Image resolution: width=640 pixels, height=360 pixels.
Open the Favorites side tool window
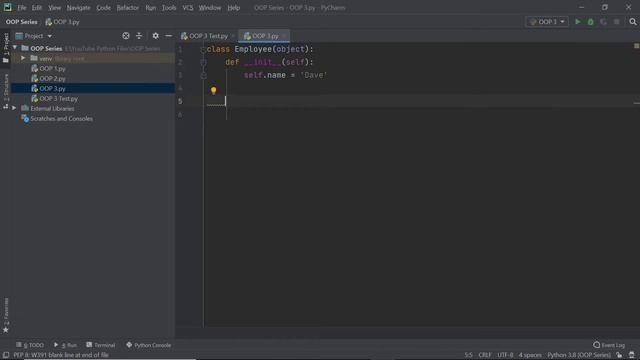pos(6,315)
